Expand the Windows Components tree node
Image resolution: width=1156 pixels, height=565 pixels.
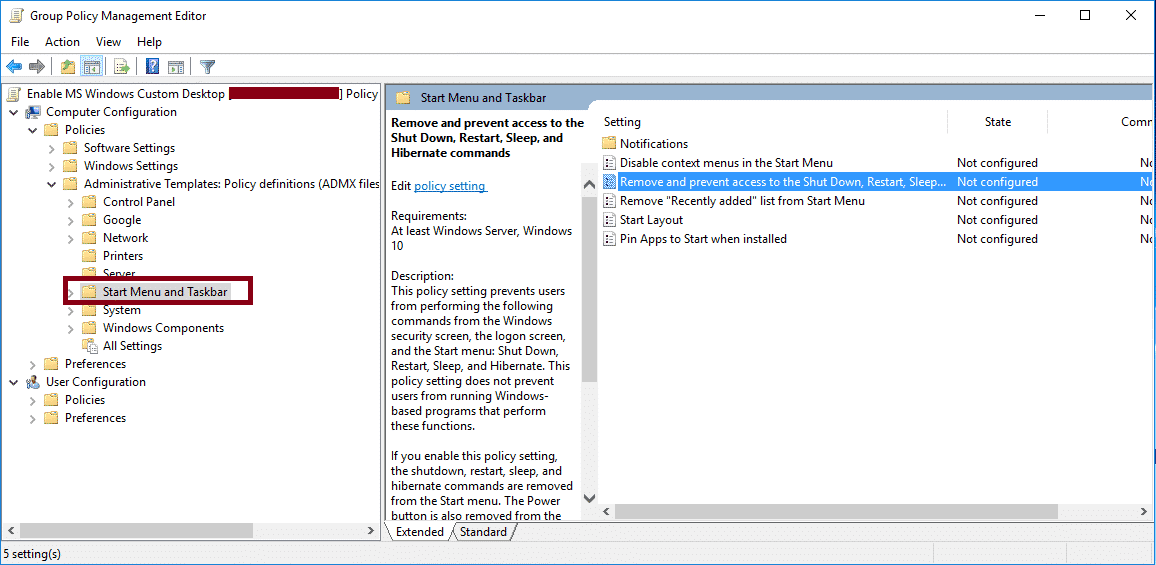pyautogui.click(x=71, y=328)
